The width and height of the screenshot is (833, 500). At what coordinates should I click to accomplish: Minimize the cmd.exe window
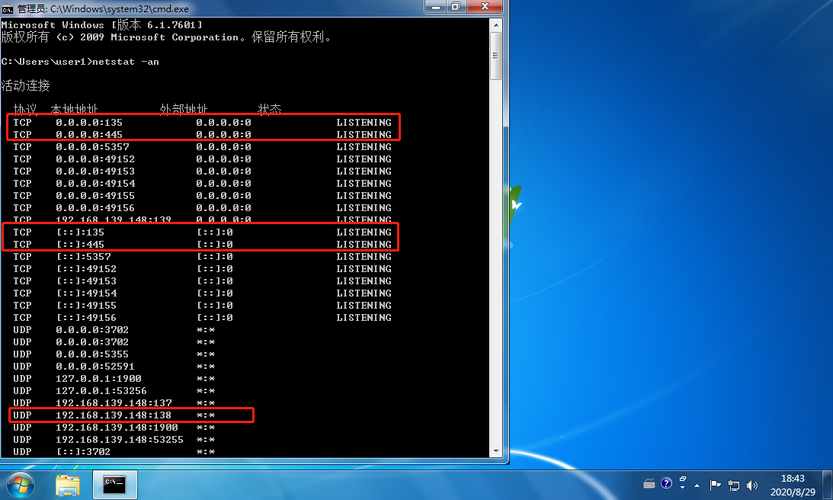pos(436,7)
